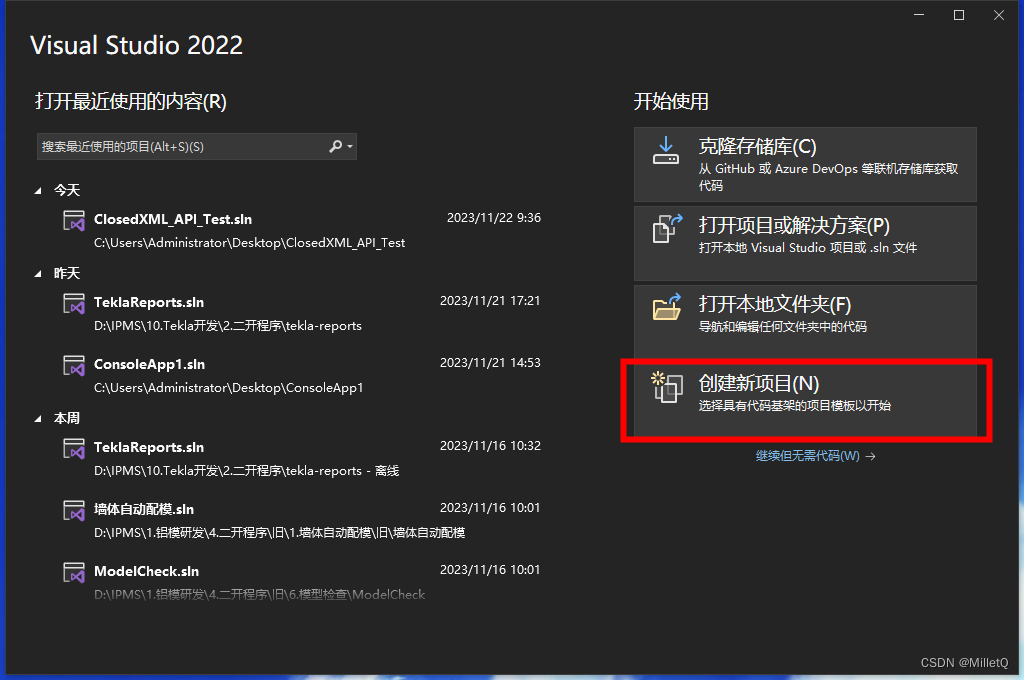Click the open local folder icon

point(667,307)
